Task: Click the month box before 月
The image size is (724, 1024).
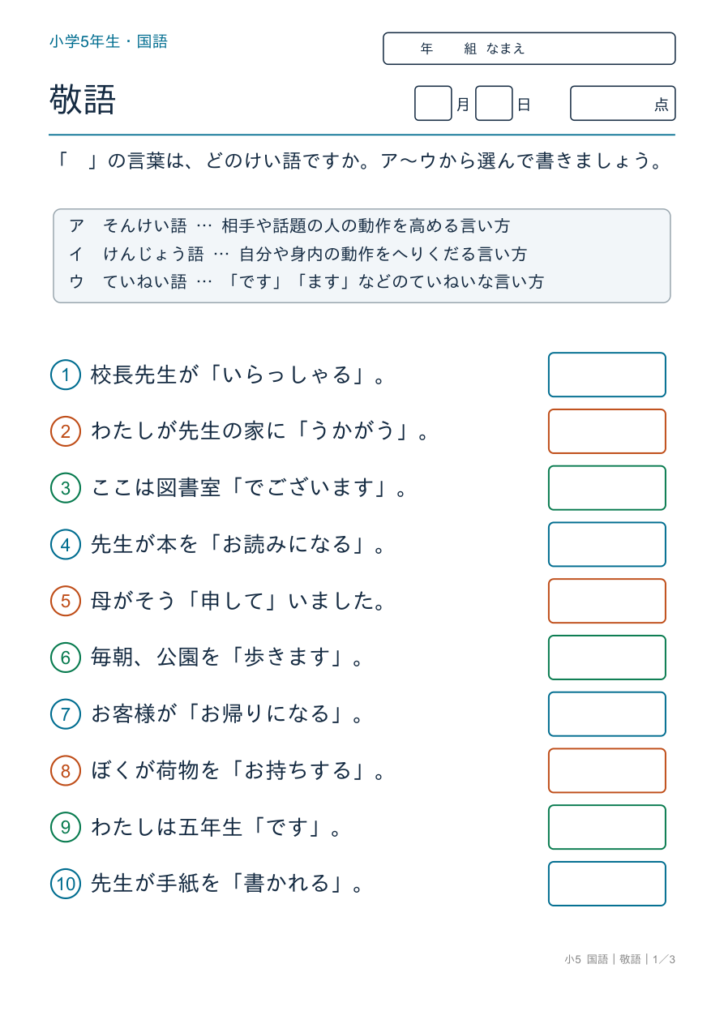Action: tap(433, 103)
